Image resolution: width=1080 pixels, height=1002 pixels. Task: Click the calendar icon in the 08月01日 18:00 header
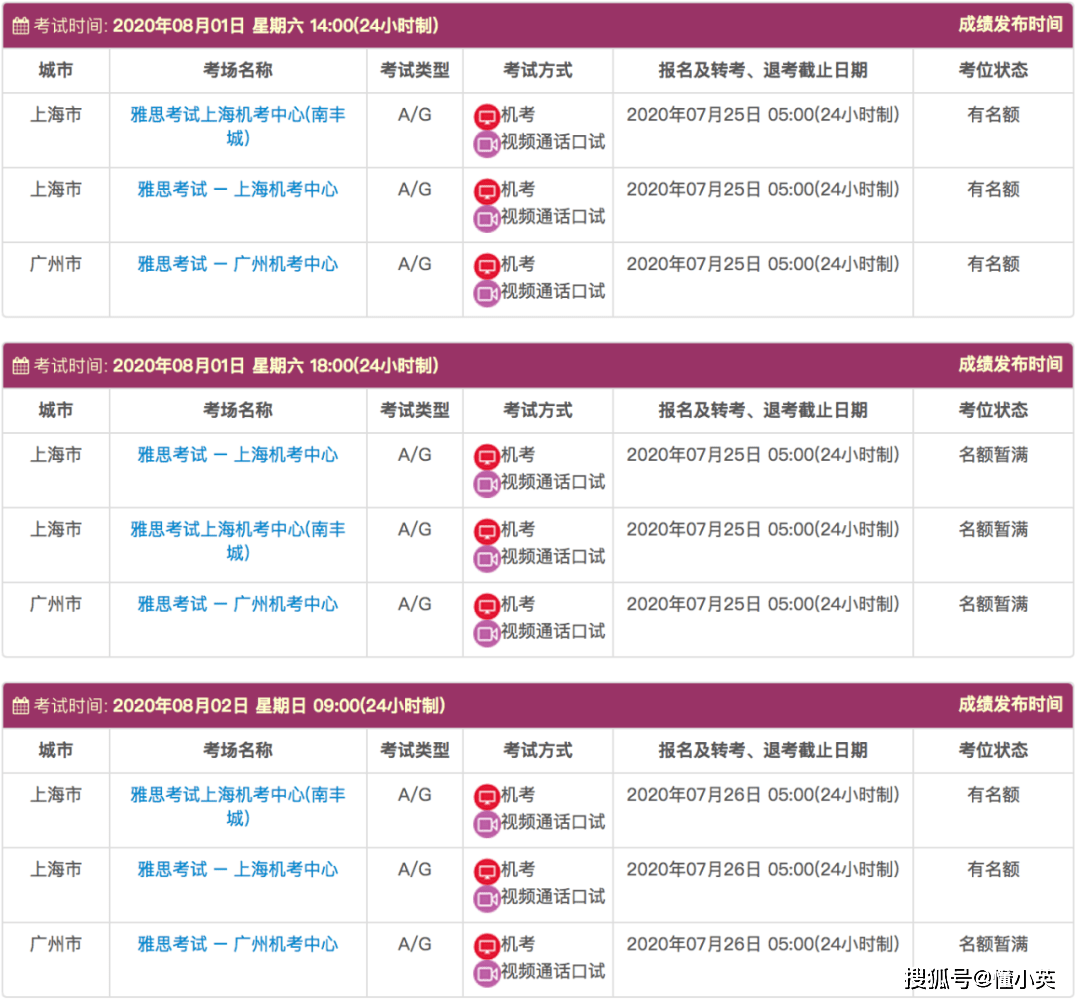coord(21,366)
